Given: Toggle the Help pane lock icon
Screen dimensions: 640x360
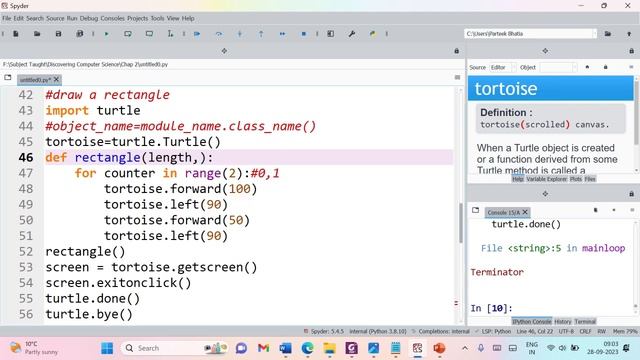Looking at the screenshot, I should coord(605,67).
